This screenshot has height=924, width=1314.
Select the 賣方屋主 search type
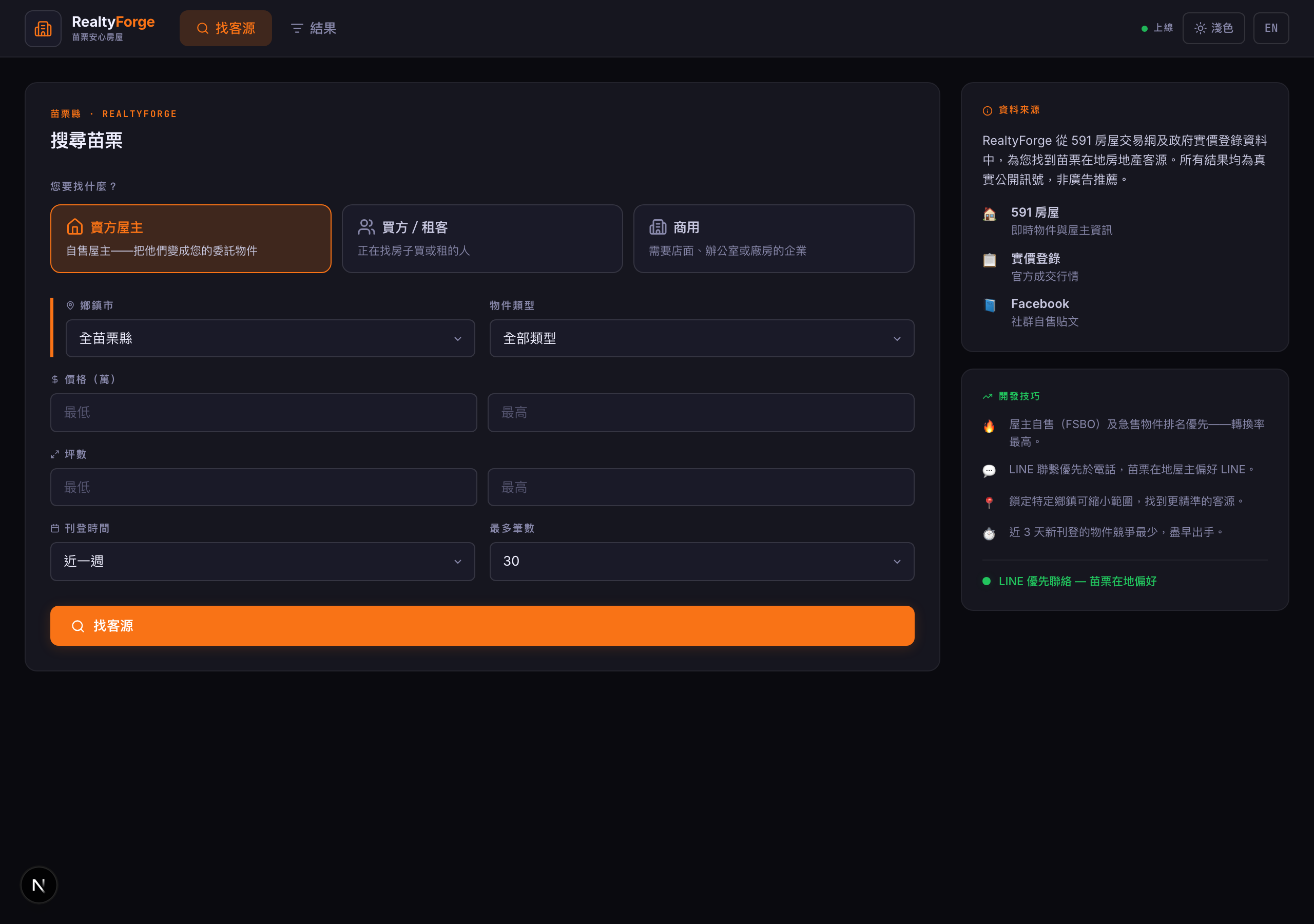click(190, 239)
